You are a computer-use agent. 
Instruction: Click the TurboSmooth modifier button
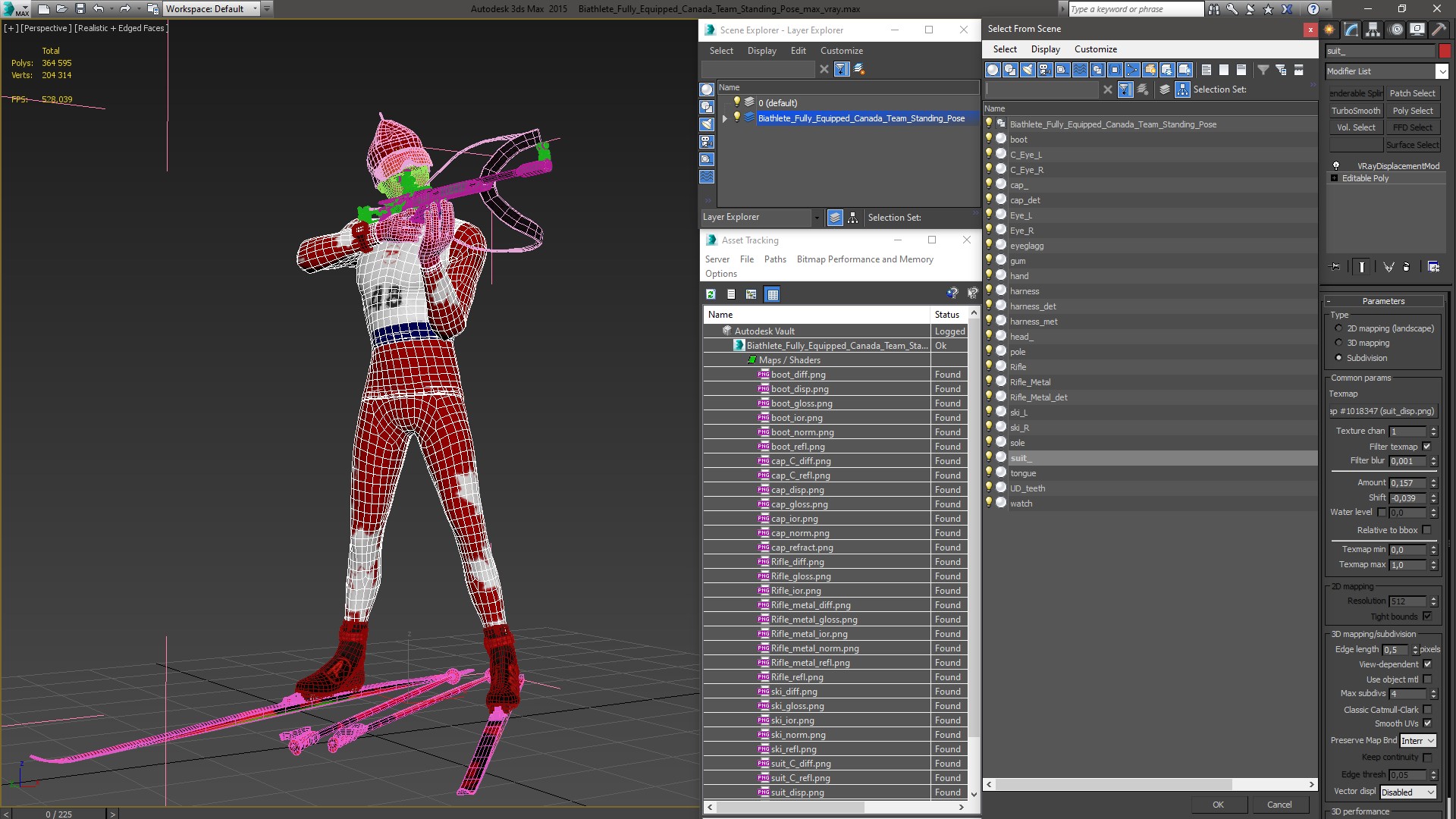pos(1356,111)
